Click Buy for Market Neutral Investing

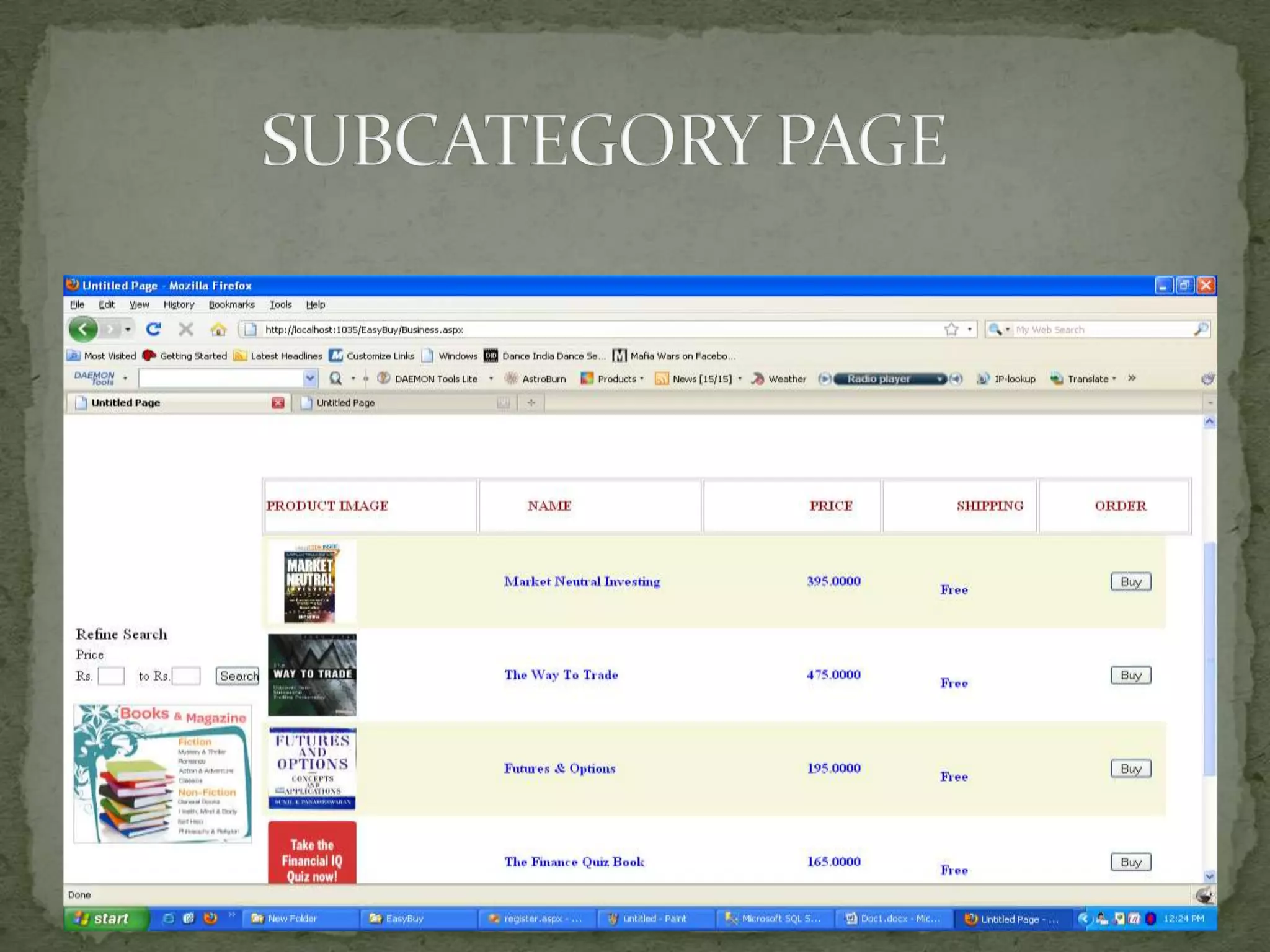pos(1130,581)
